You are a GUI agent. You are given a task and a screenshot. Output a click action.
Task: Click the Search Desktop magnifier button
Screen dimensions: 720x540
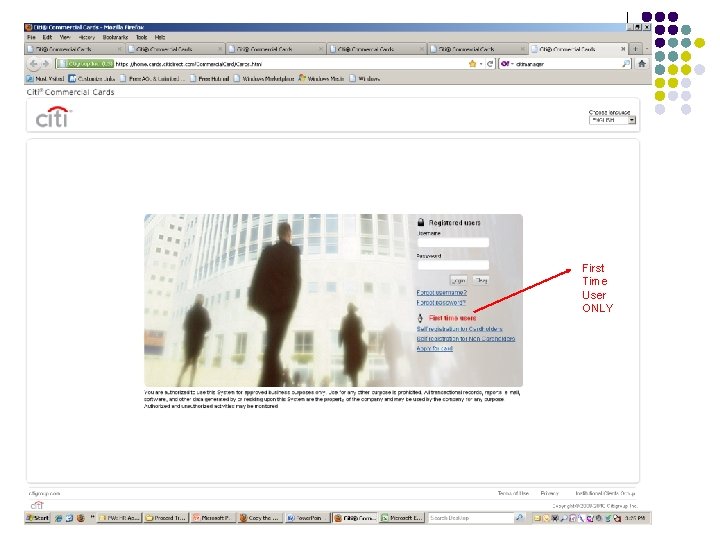coord(519,518)
